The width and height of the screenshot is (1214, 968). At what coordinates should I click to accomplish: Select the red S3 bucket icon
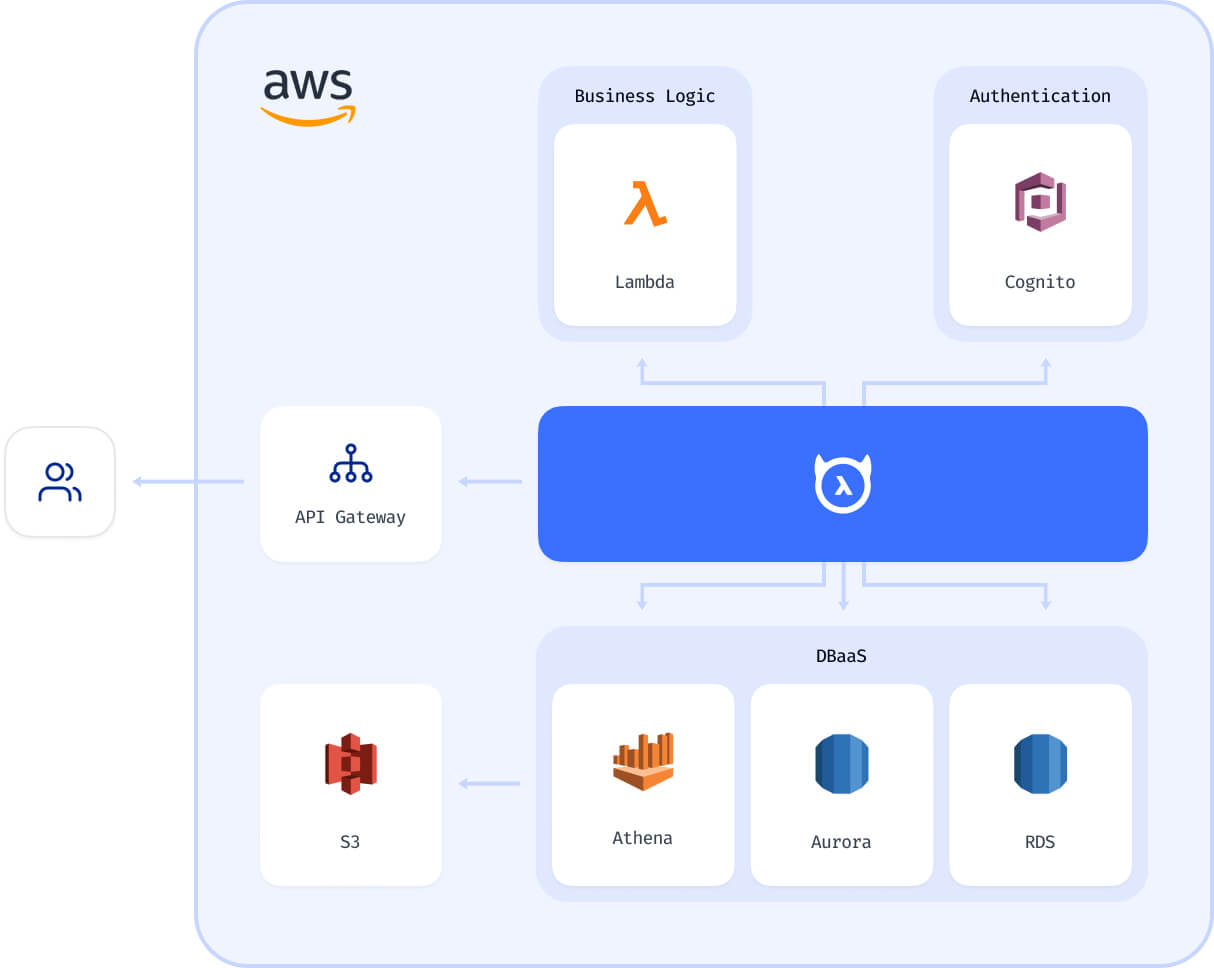[x=350, y=764]
